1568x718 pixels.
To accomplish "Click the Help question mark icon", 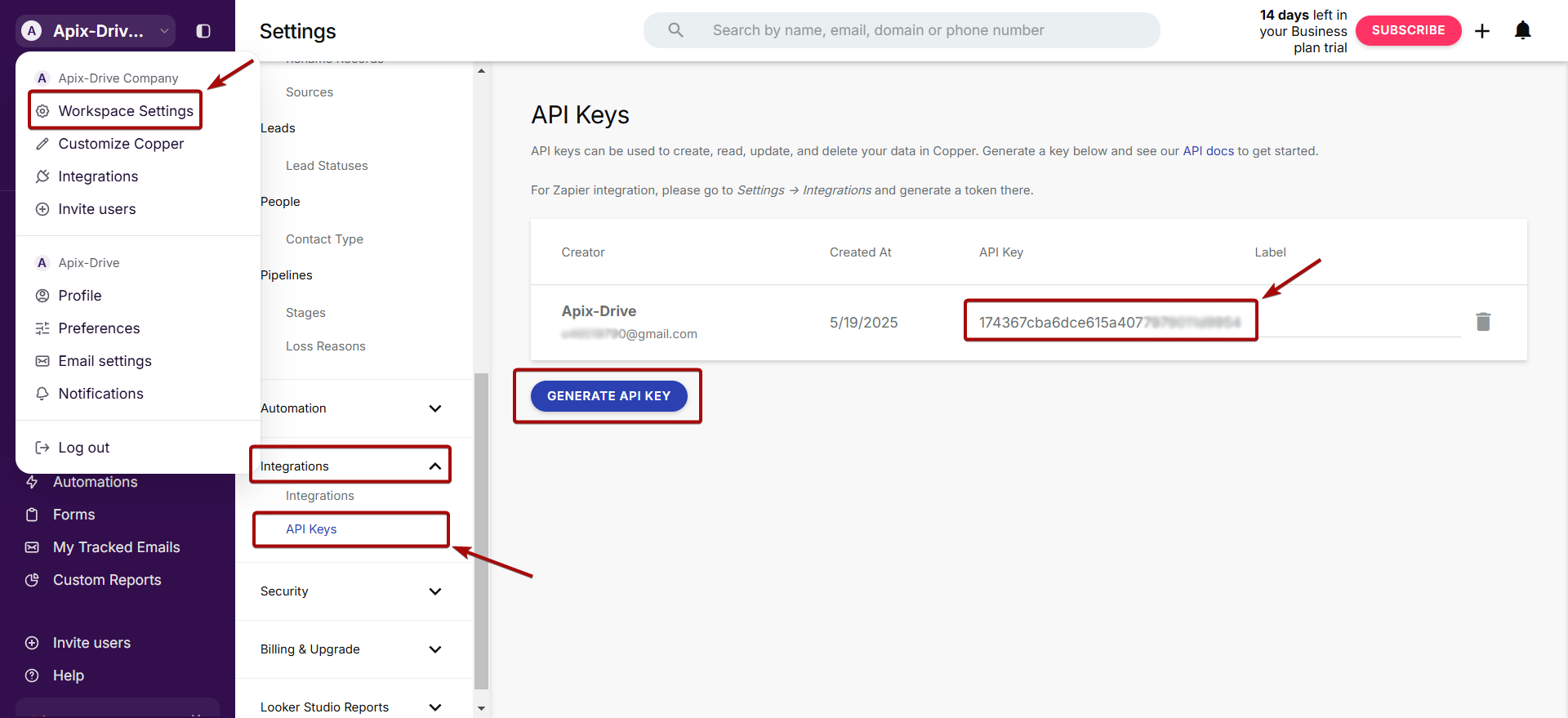I will (x=32, y=676).
